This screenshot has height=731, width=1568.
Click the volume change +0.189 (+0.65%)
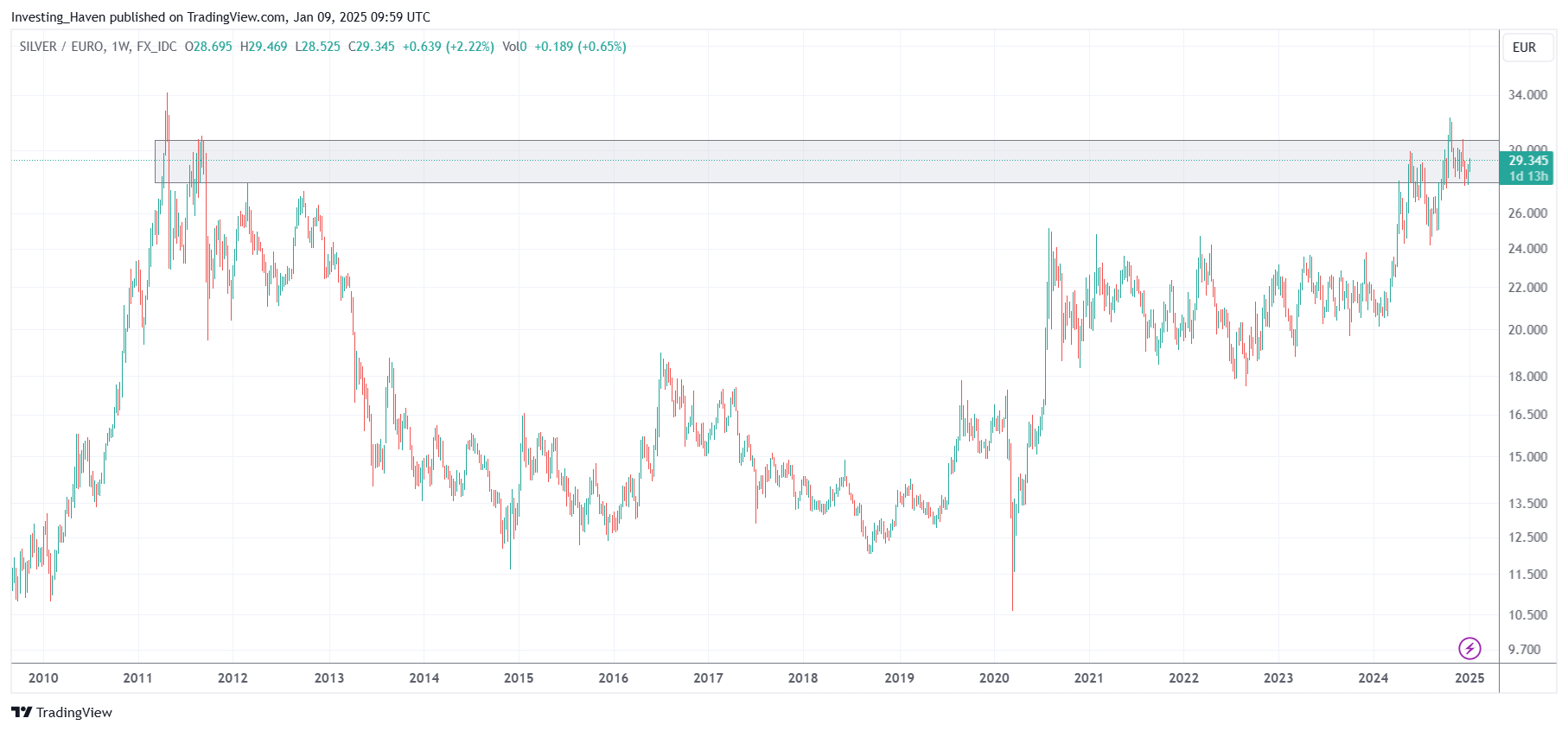tap(580, 47)
